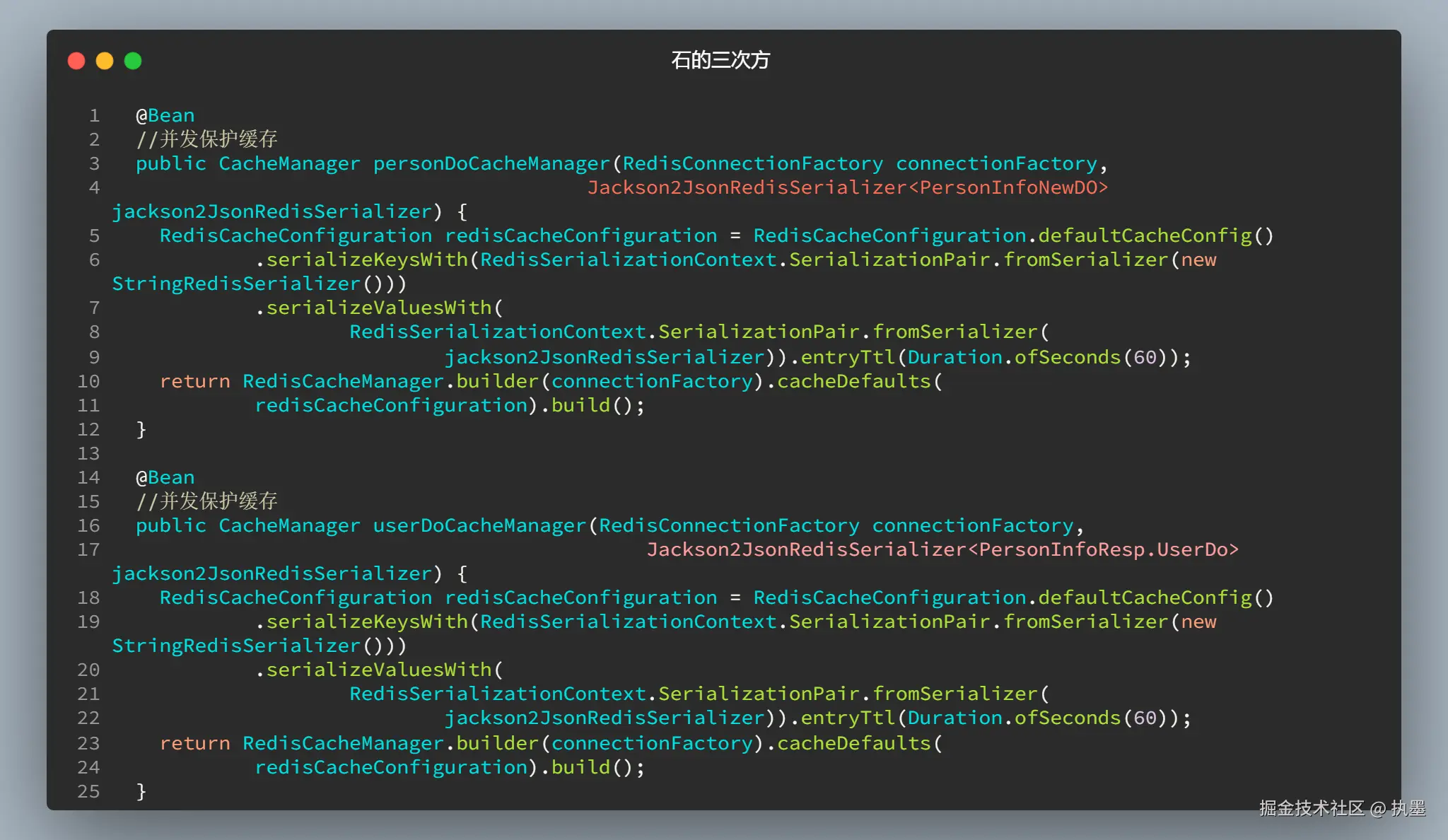The height and width of the screenshot is (840, 1448).
Task: Click the userDoCacheManager method name
Action: (x=479, y=525)
